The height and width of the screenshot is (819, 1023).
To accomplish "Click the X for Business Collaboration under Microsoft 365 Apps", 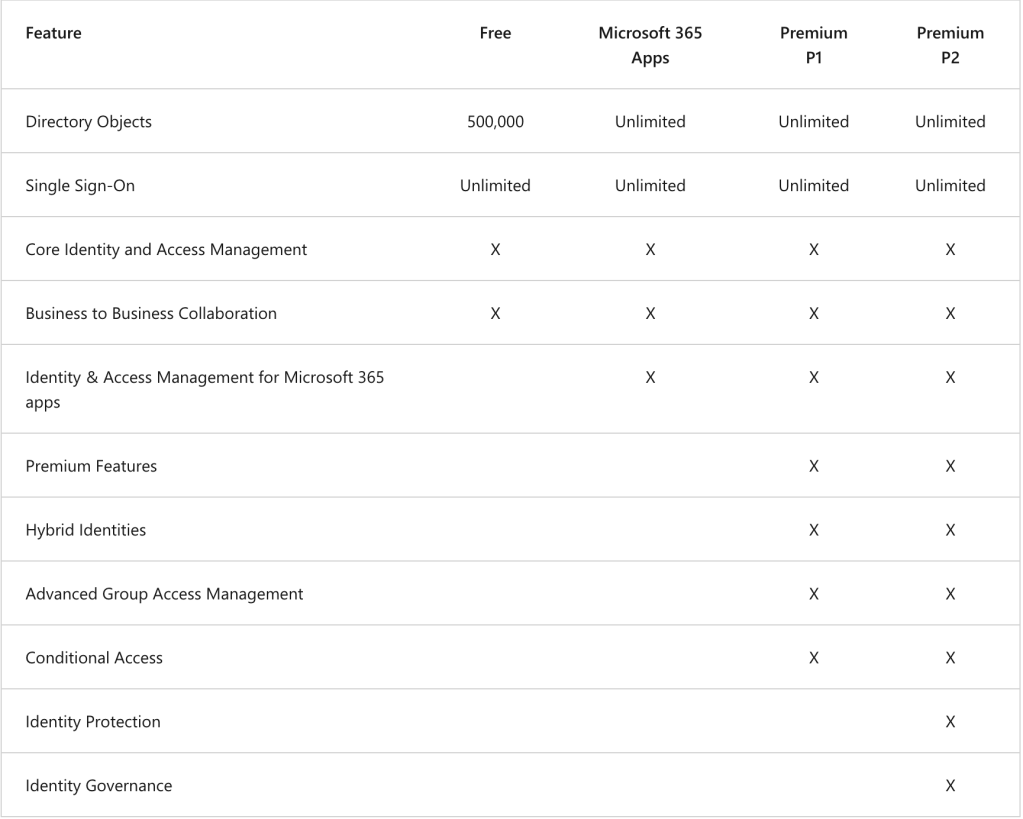I will pos(650,314).
